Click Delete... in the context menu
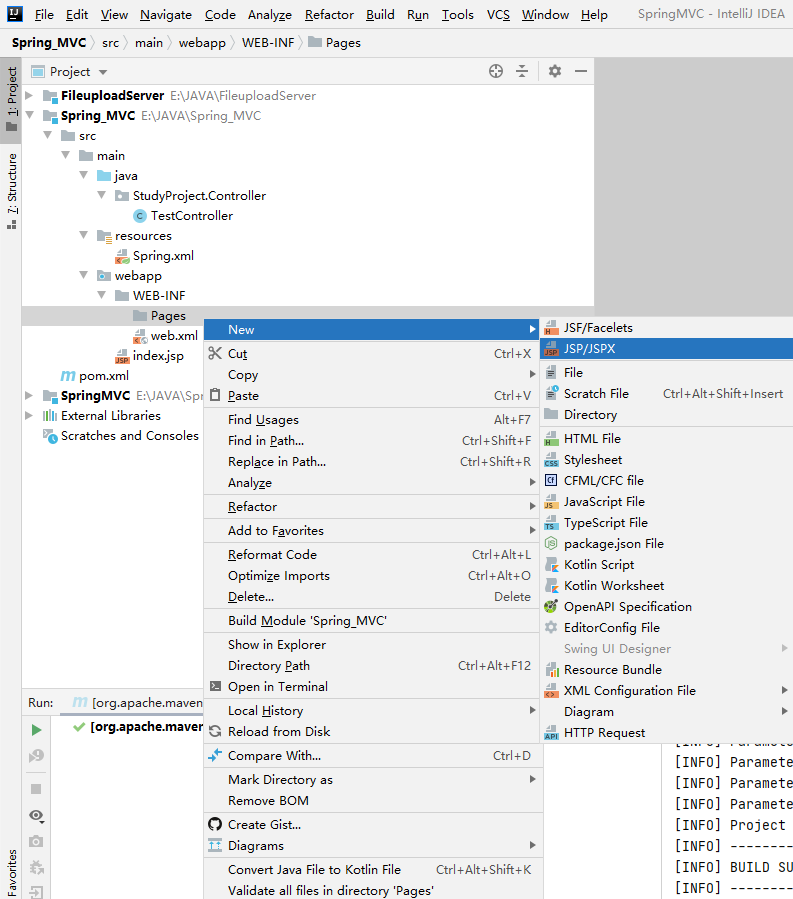This screenshot has width=793, height=899. point(373,597)
